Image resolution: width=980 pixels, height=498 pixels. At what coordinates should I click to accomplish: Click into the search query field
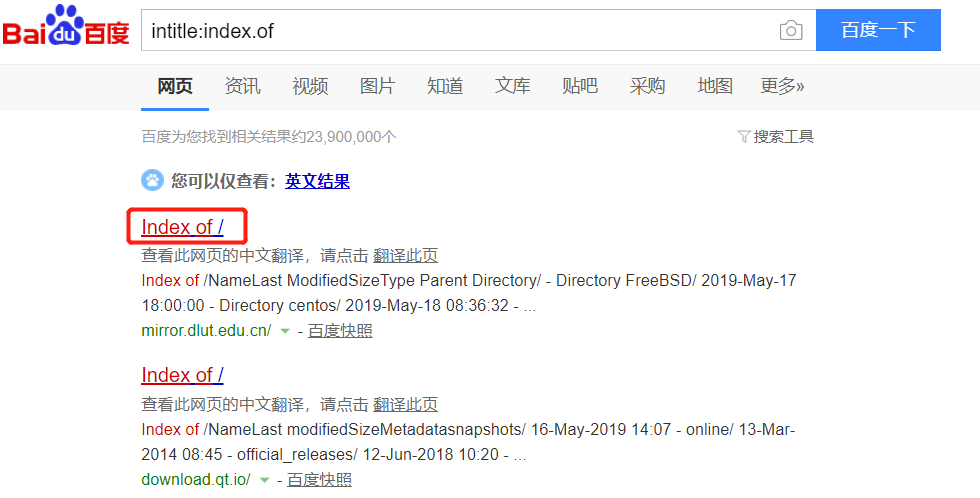pyautogui.click(x=460, y=31)
